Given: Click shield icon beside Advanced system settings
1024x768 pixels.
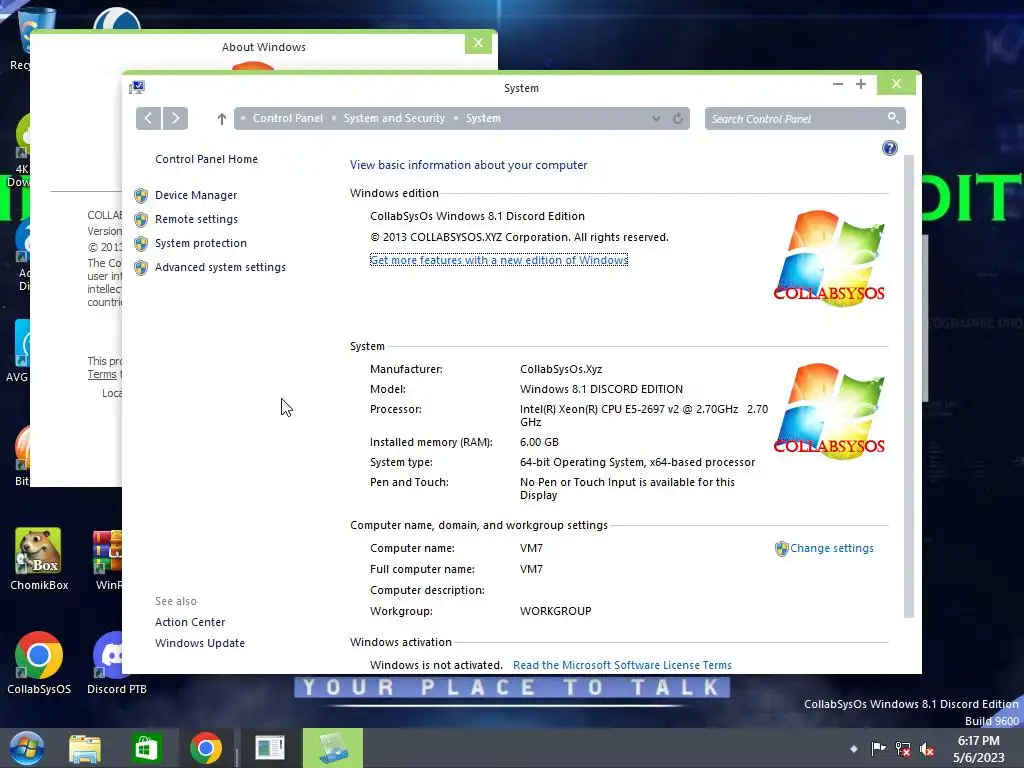Looking at the screenshot, I should [140, 268].
